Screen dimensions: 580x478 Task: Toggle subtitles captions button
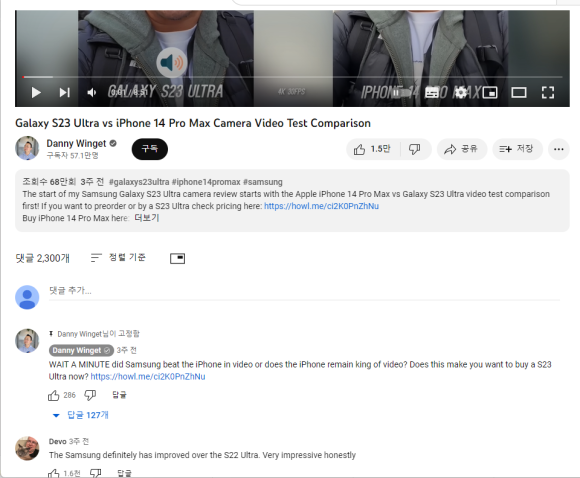432,92
